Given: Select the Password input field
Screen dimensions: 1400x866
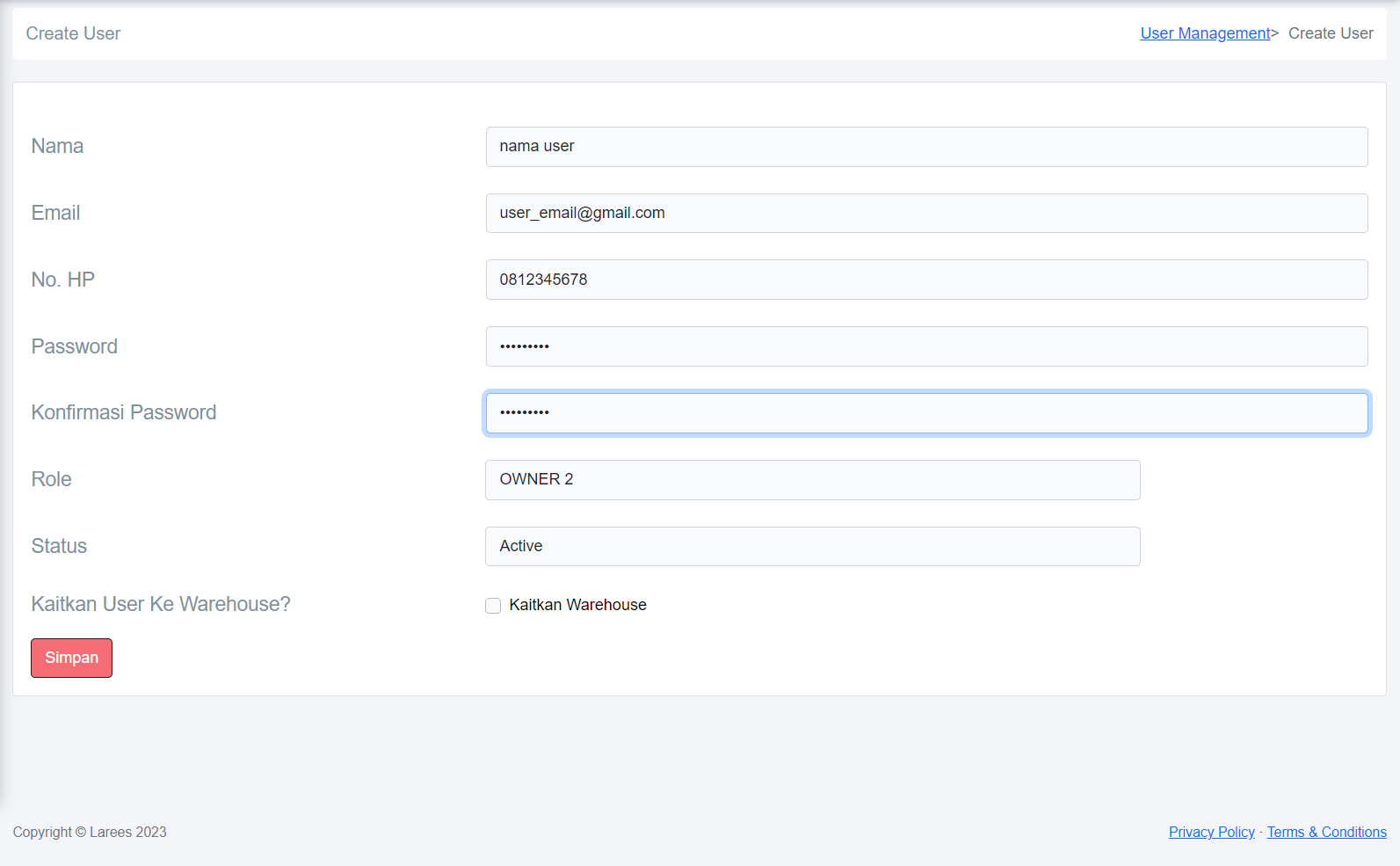Looking at the screenshot, I should coord(926,346).
